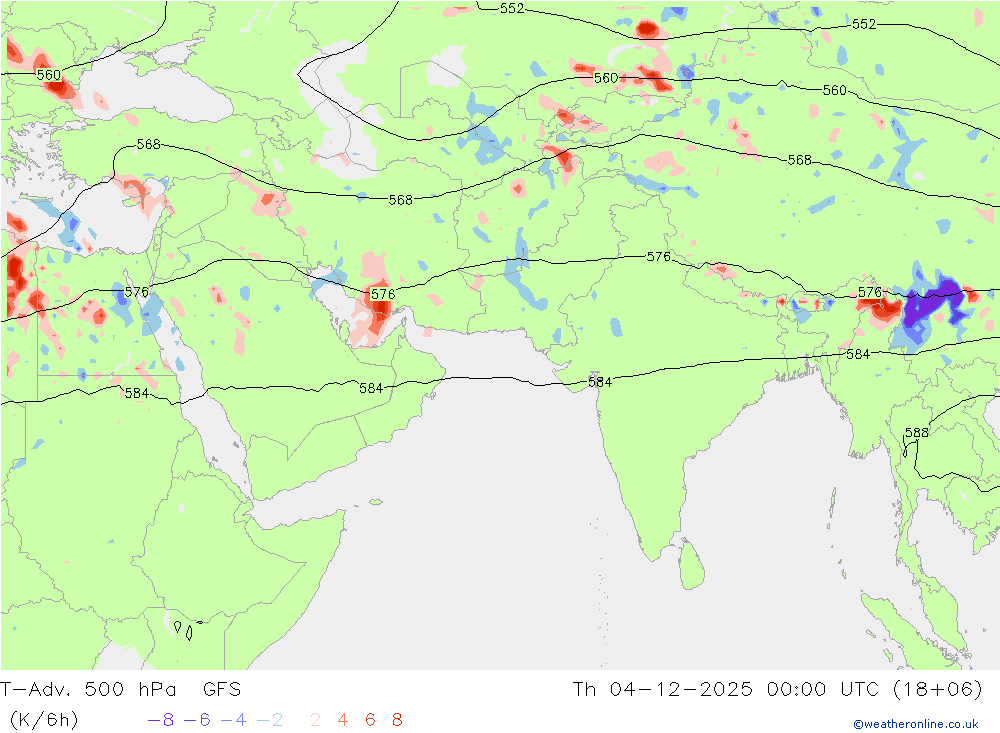Click the -2 legend value
1000x733 pixels.
pyautogui.click(x=270, y=720)
